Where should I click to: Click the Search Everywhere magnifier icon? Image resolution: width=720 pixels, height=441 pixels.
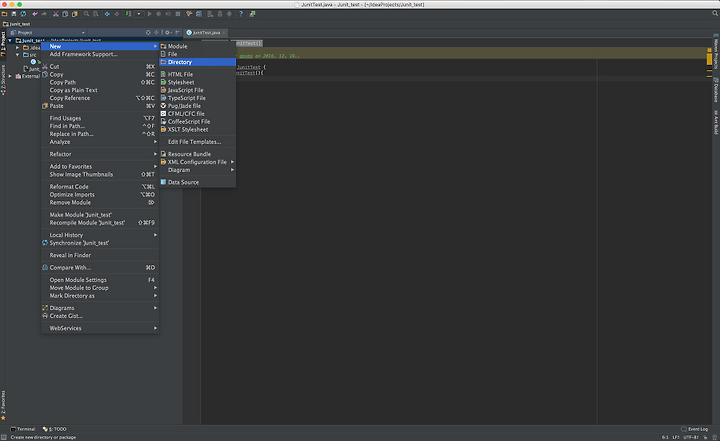(714, 14)
